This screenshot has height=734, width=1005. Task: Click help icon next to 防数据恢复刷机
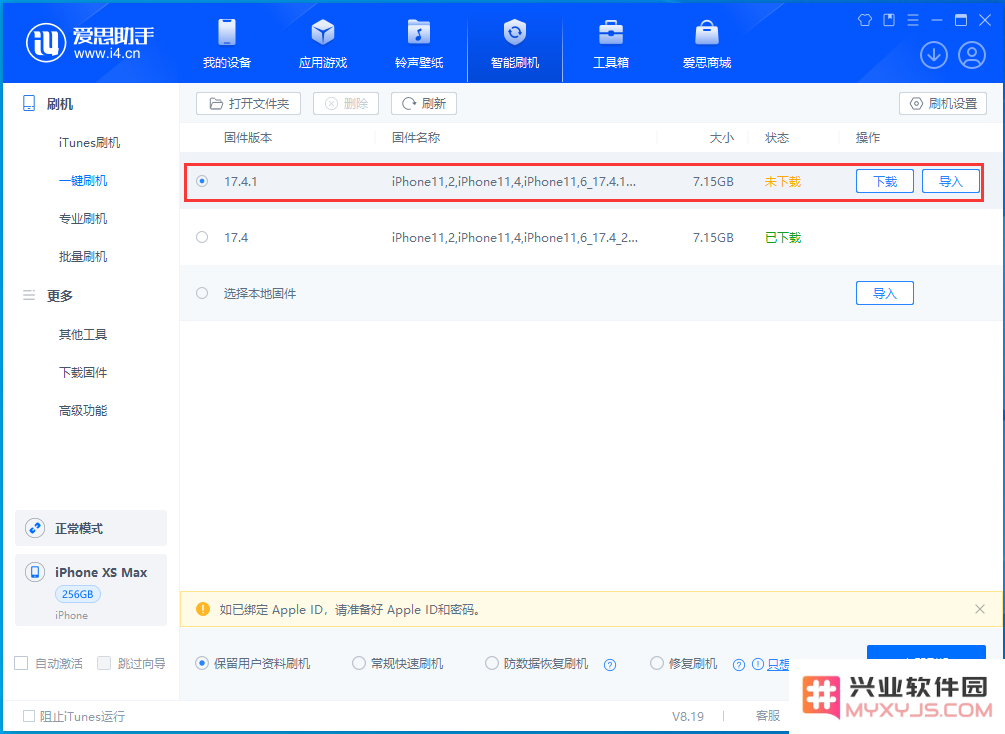click(610, 665)
